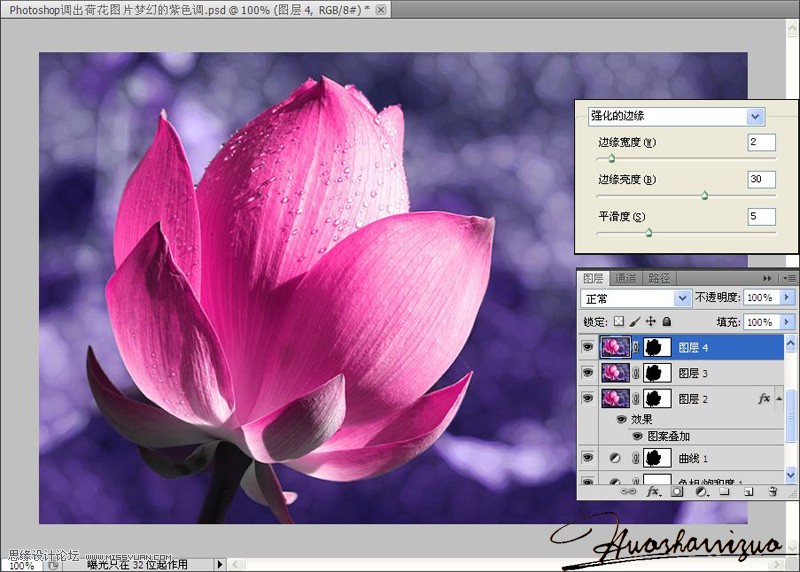Click 图层 4 image thumbnail
The height and width of the screenshot is (572, 800).
click(x=615, y=347)
